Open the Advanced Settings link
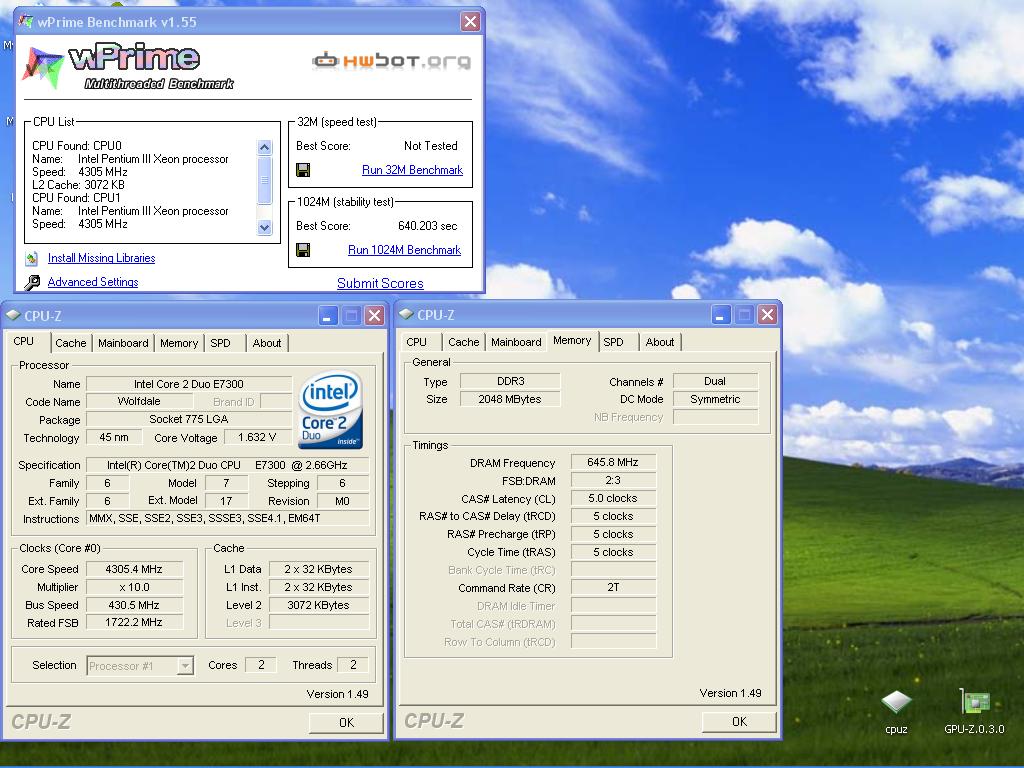This screenshot has width=1024, height=768. [93, 282]
